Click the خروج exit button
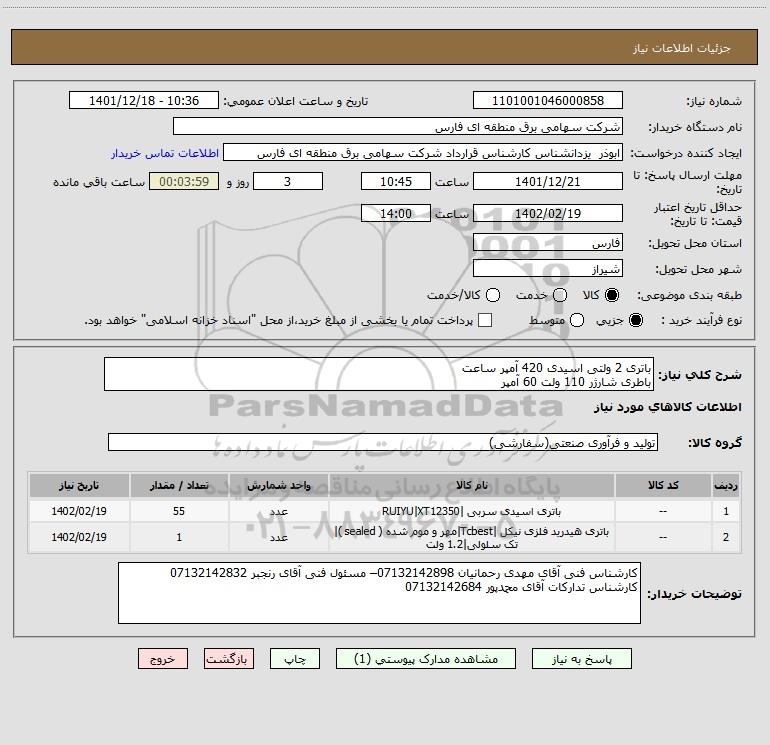 163,659
